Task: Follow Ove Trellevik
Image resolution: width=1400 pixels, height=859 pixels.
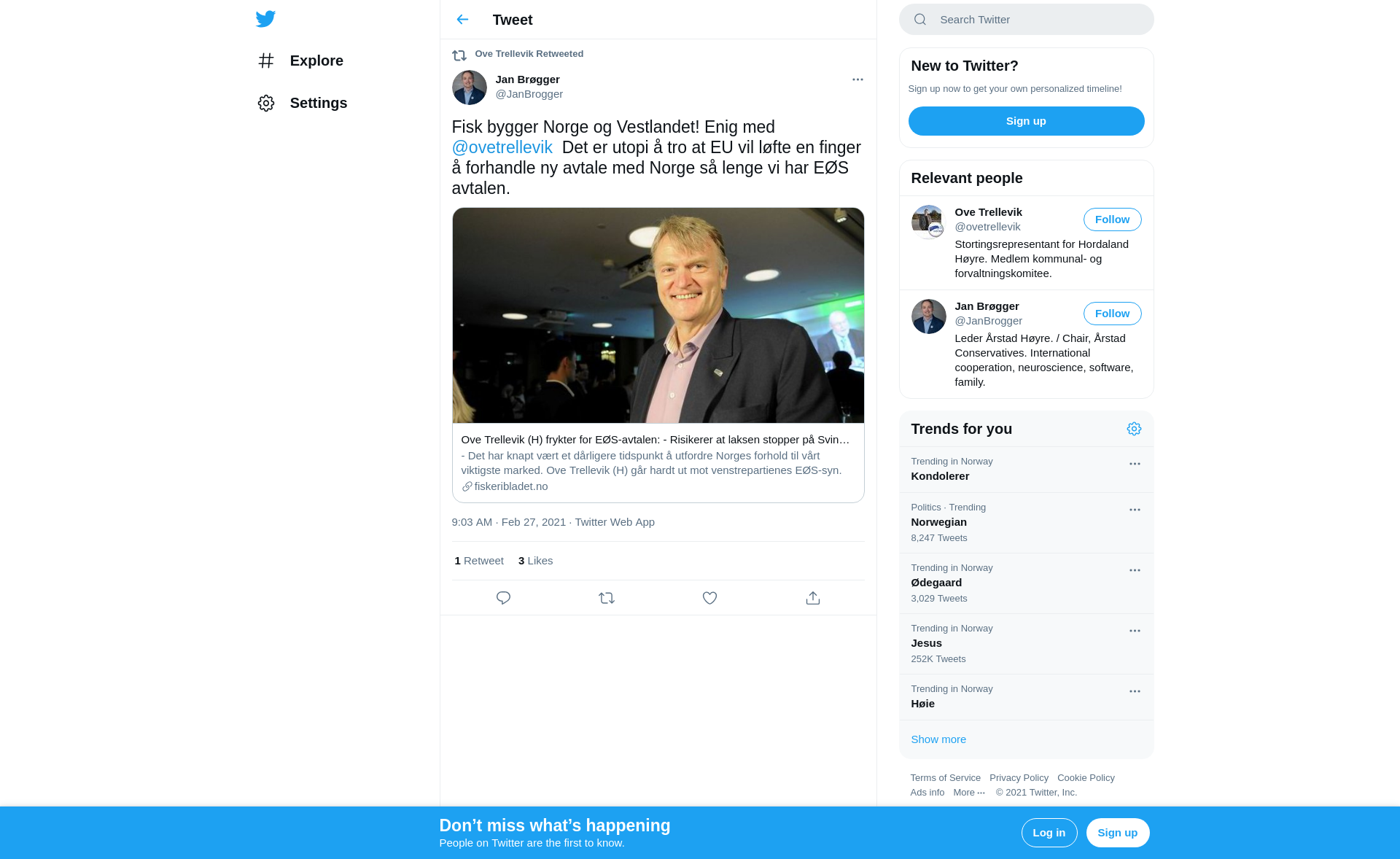Action: coord(1112,219)
